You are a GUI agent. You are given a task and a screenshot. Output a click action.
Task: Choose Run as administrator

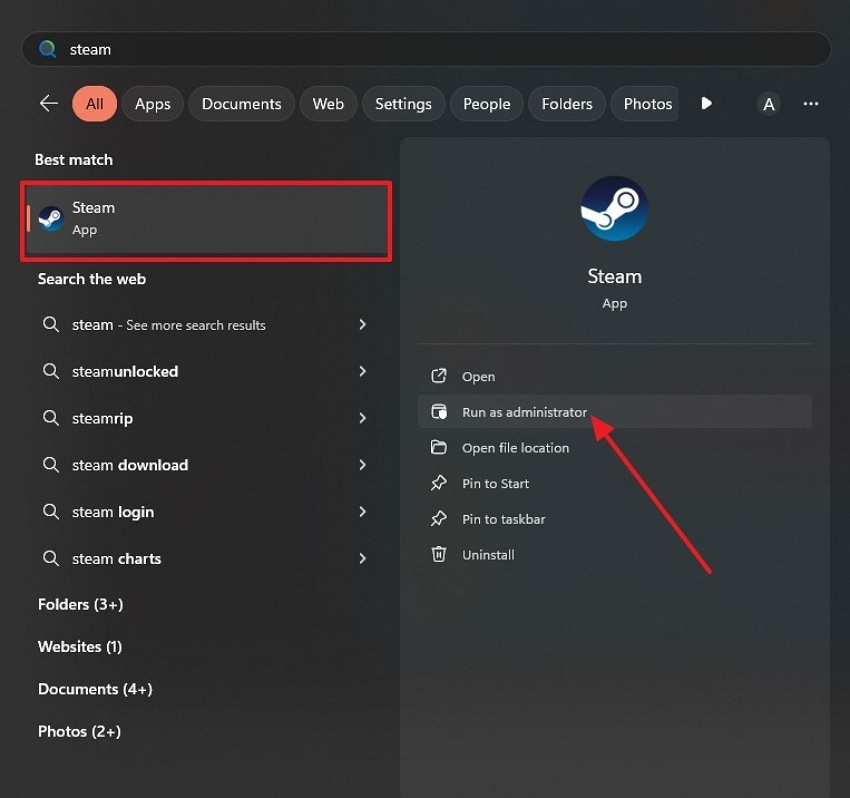tap(614, 412)
